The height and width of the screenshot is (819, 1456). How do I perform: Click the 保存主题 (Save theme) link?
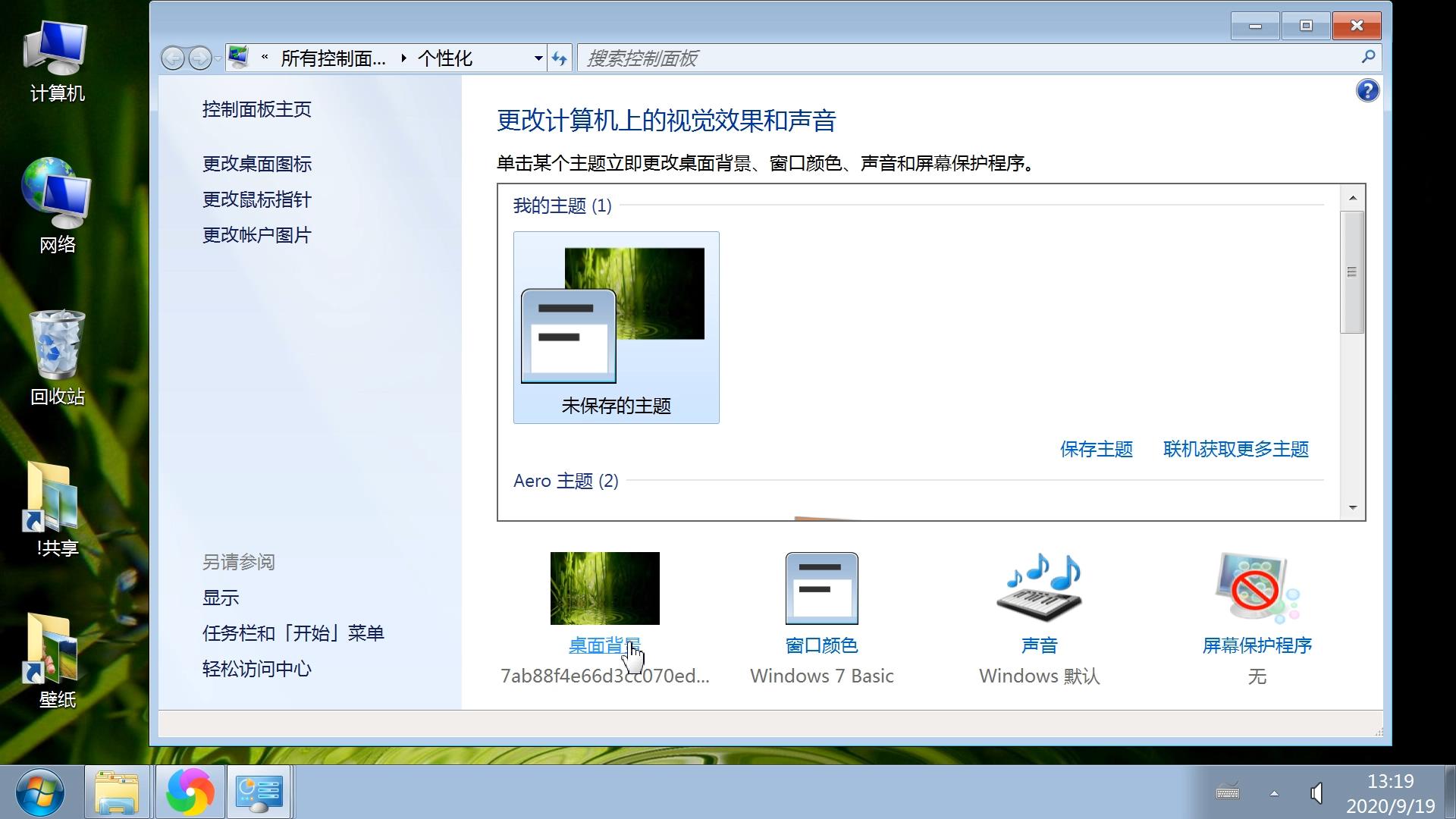coord(1095,449)
